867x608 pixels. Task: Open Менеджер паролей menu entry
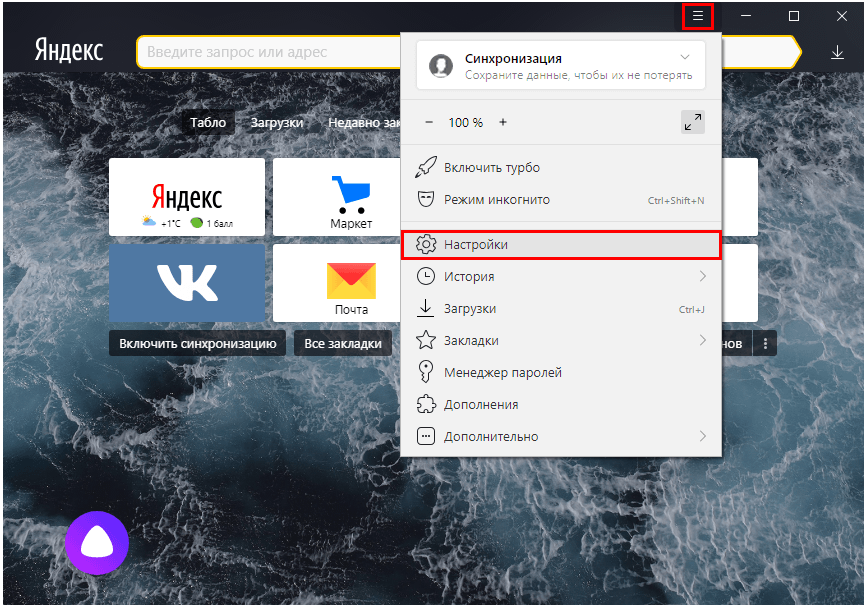pos(561,373)
